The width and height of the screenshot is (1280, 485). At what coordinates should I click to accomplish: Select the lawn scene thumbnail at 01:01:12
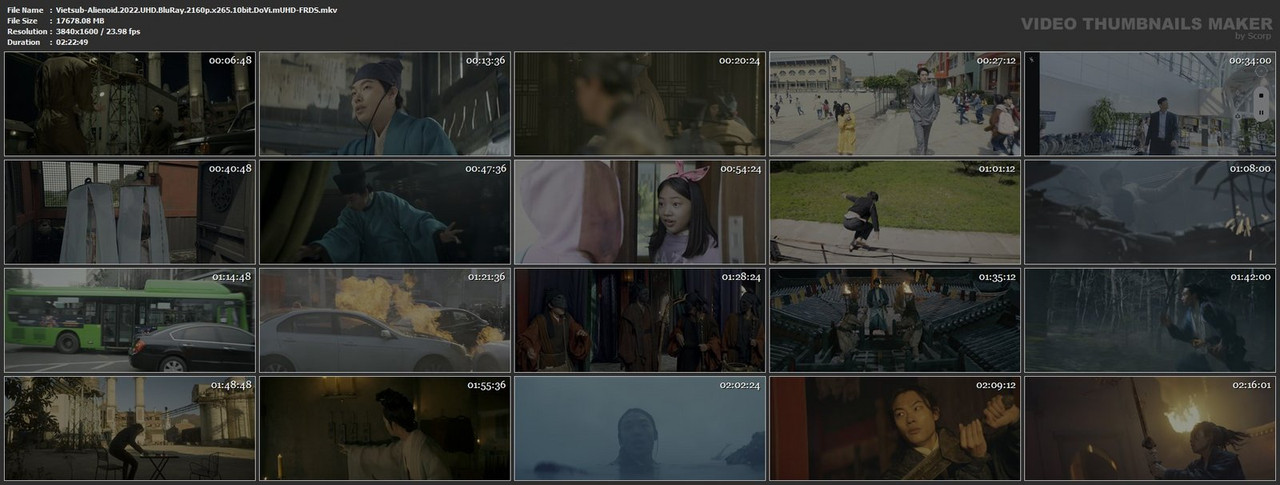pos(895,212)
